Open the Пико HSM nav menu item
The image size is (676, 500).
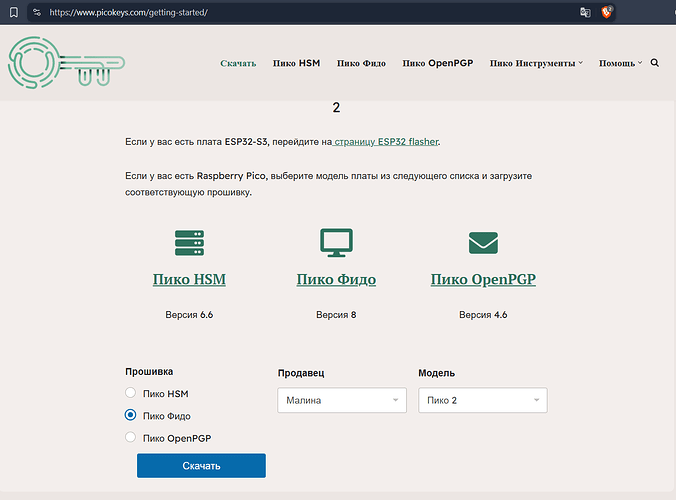[x=297, y=63]
